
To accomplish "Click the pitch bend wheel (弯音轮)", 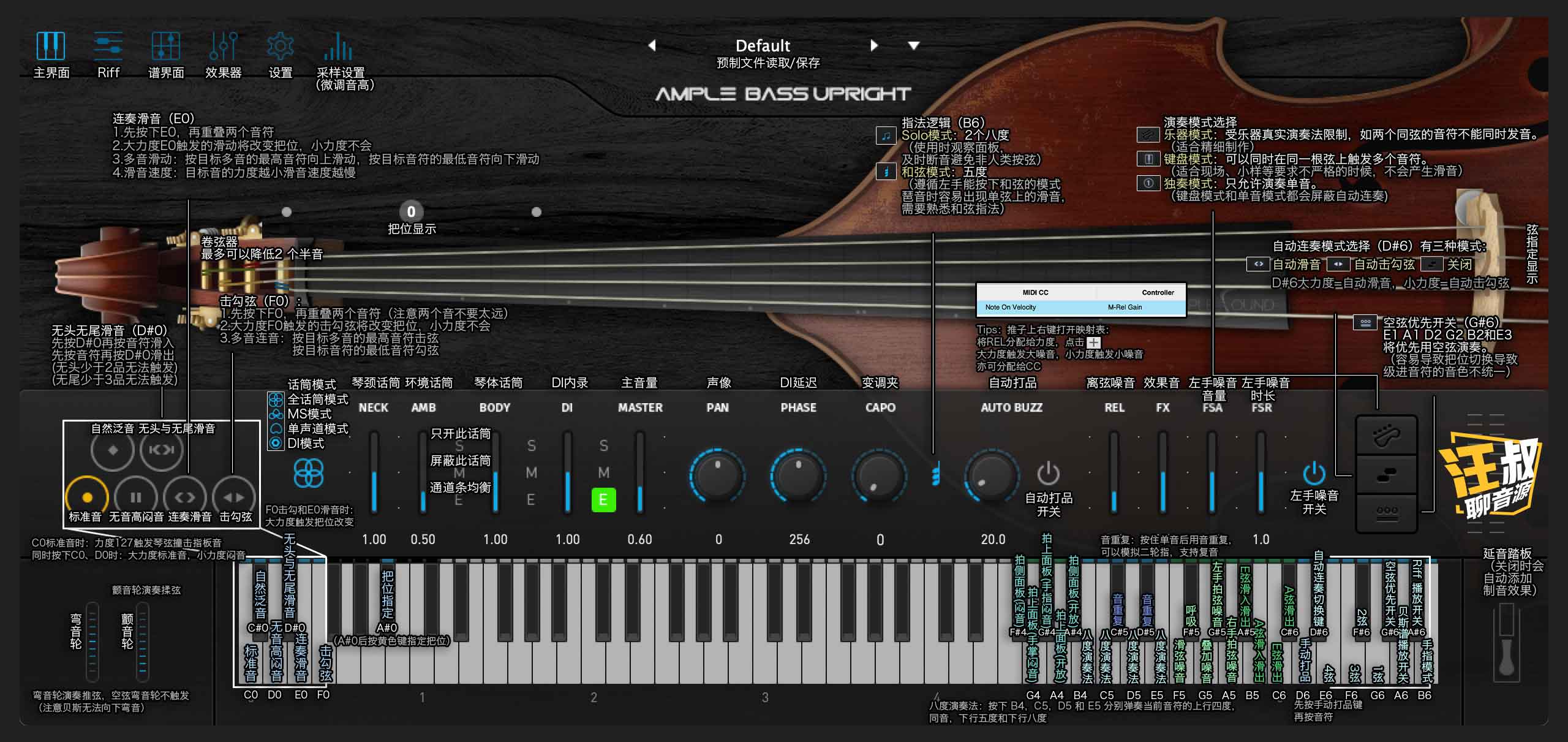I will click(92, 642).
